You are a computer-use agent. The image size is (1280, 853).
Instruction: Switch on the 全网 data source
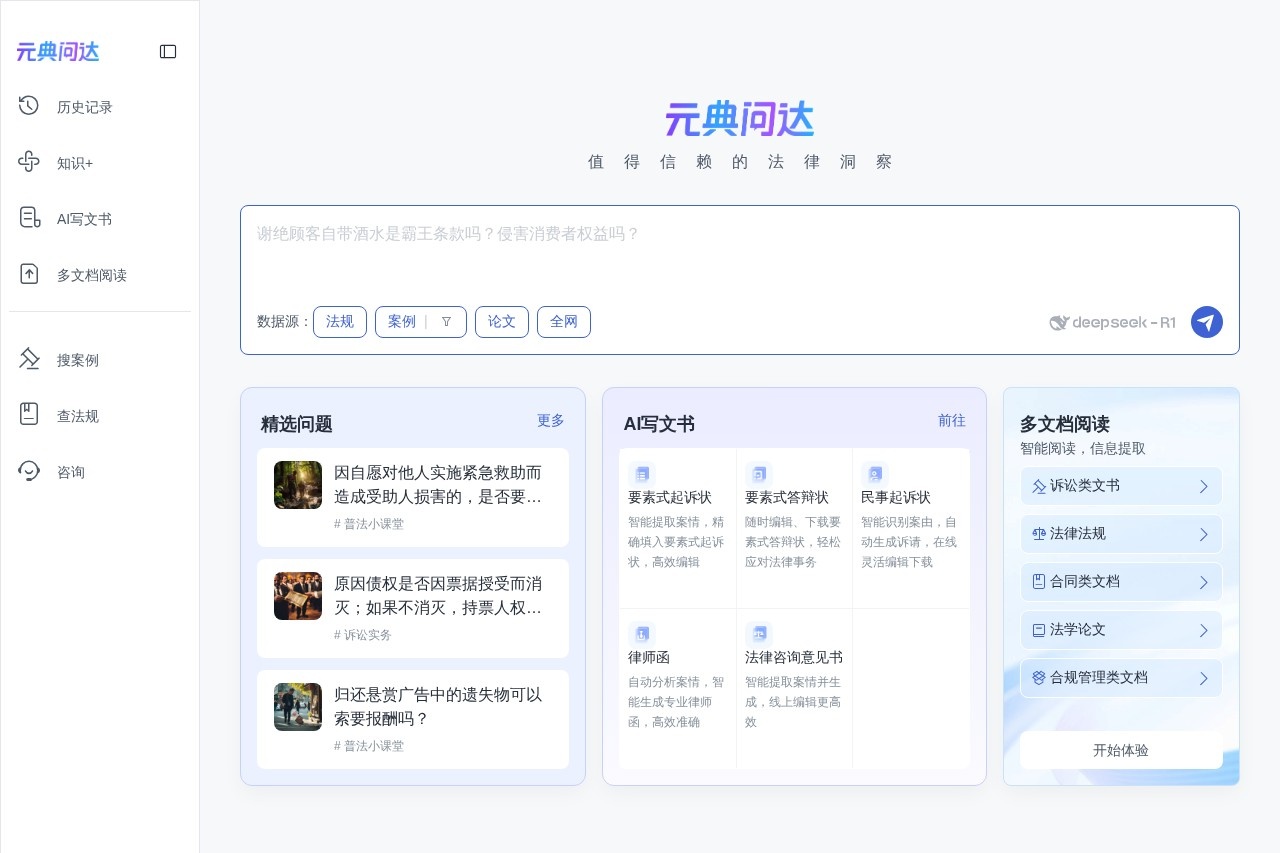click(x=563, y=322)
